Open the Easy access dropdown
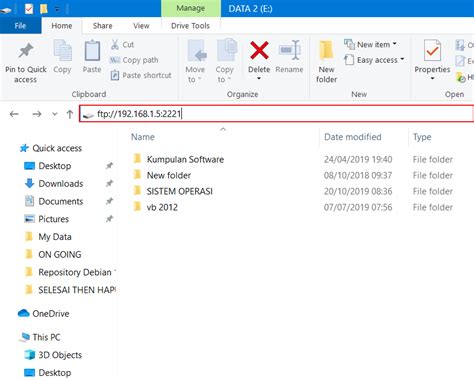The height and width of the screenshot is (380, 474). point(374,60)
